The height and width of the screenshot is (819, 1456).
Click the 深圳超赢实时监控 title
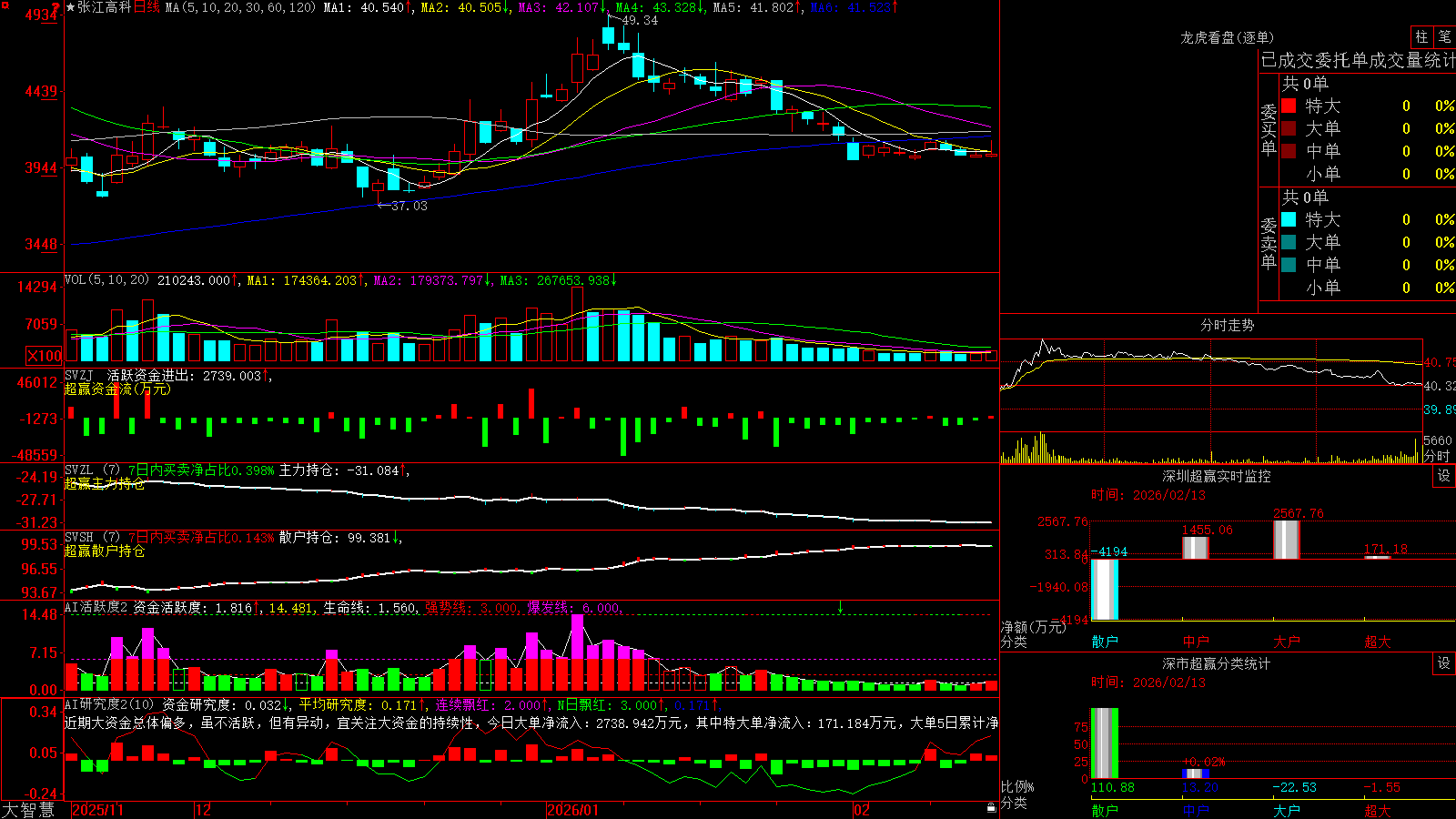pyautogui.click(x=1217, y=476)
